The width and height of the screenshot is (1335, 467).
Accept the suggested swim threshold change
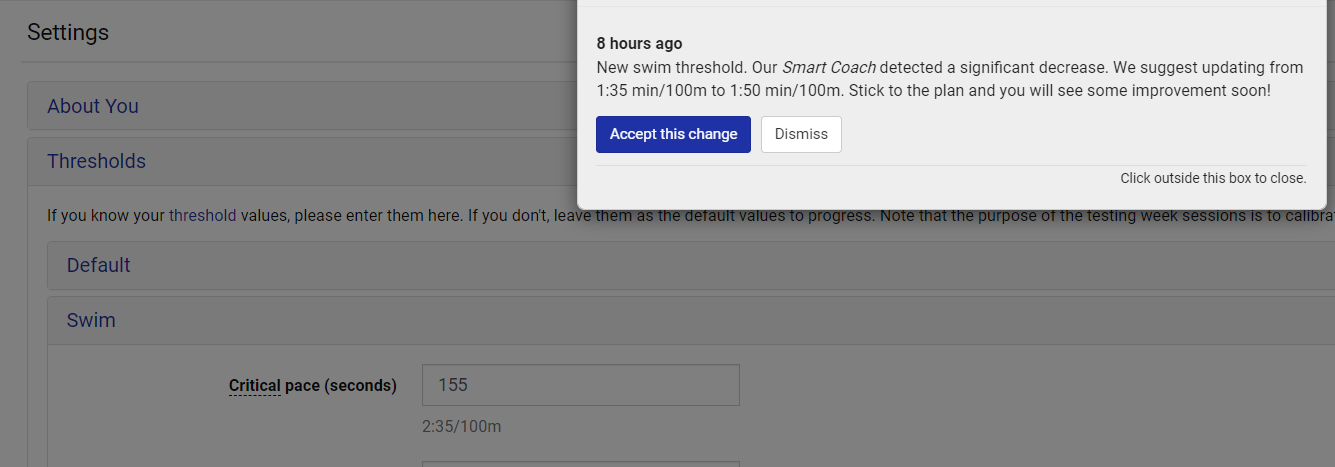click(x=673, y=134)
